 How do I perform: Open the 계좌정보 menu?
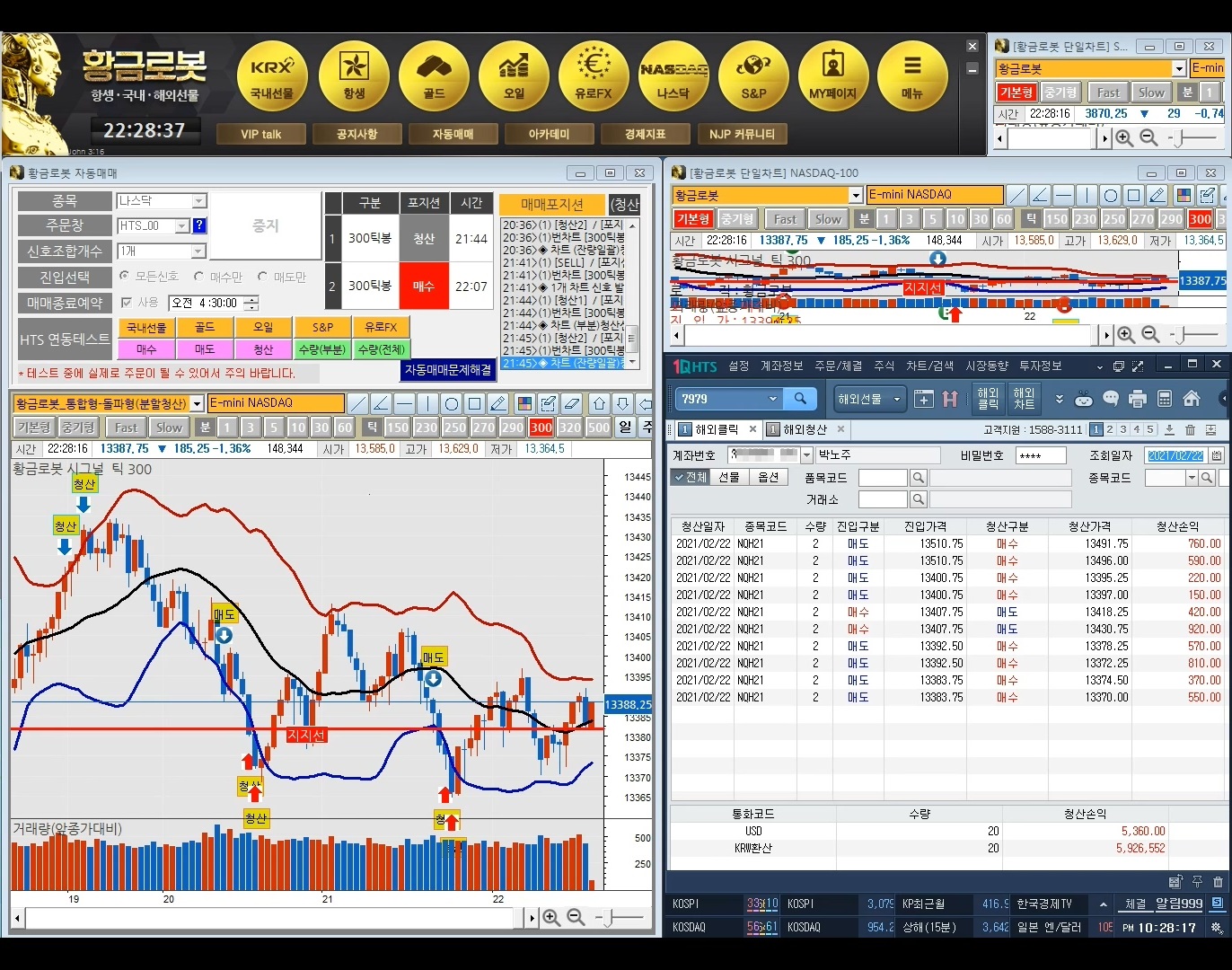pyautogui.click(x=781, y=366)
